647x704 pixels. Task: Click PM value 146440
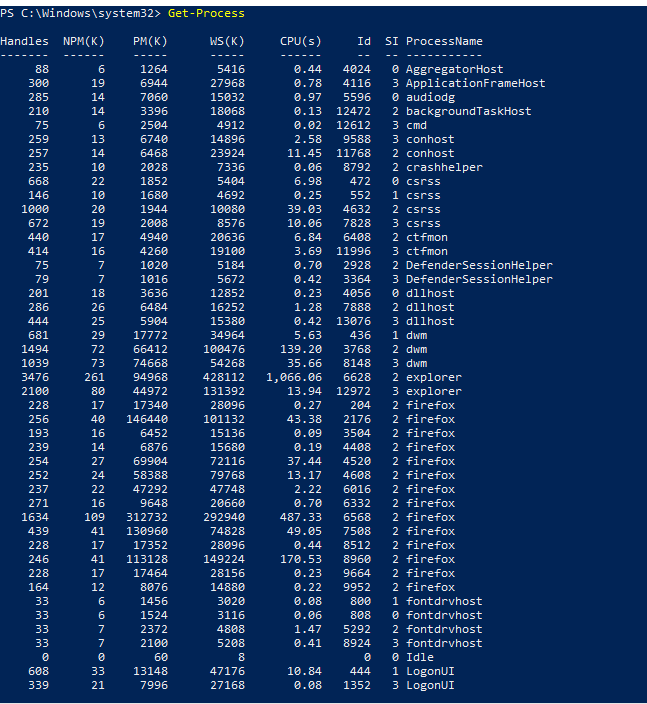point(147,419)
